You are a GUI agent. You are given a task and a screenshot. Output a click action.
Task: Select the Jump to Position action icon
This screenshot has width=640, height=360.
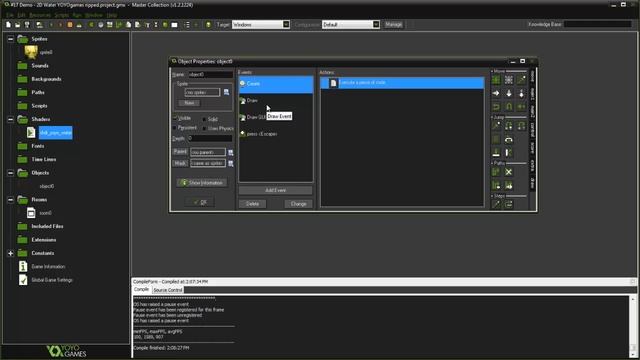tap(496, 126)
